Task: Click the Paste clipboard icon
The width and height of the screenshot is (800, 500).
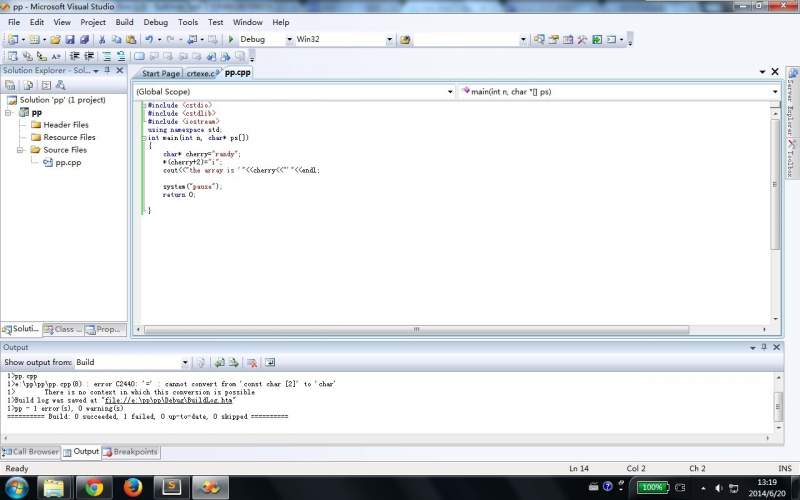Action: (x=131, y=39)
